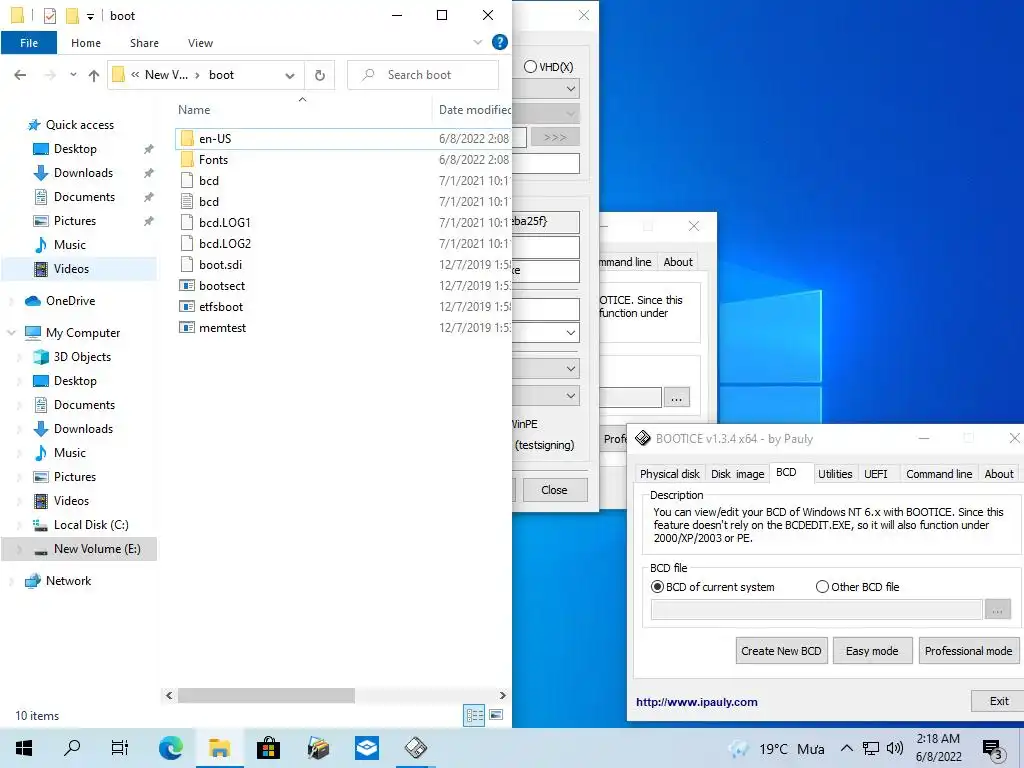Image resolution: width=1024 pixels, height=768 pixels.
Task: Open the Utilities tab in BOOTICE
Action: pyautogui.click(x=835, y=473)
